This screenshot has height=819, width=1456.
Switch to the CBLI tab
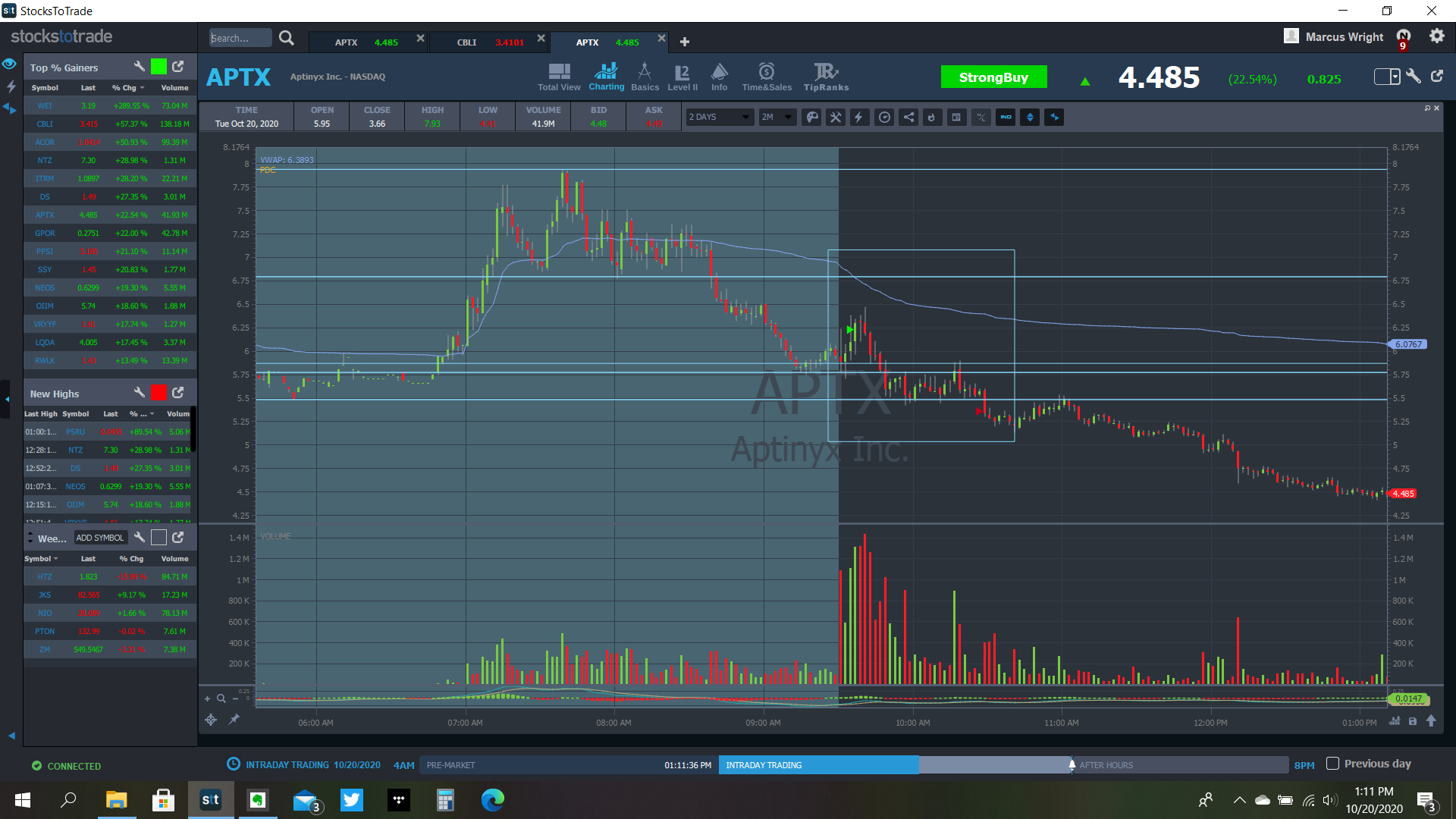pos(466,42)
